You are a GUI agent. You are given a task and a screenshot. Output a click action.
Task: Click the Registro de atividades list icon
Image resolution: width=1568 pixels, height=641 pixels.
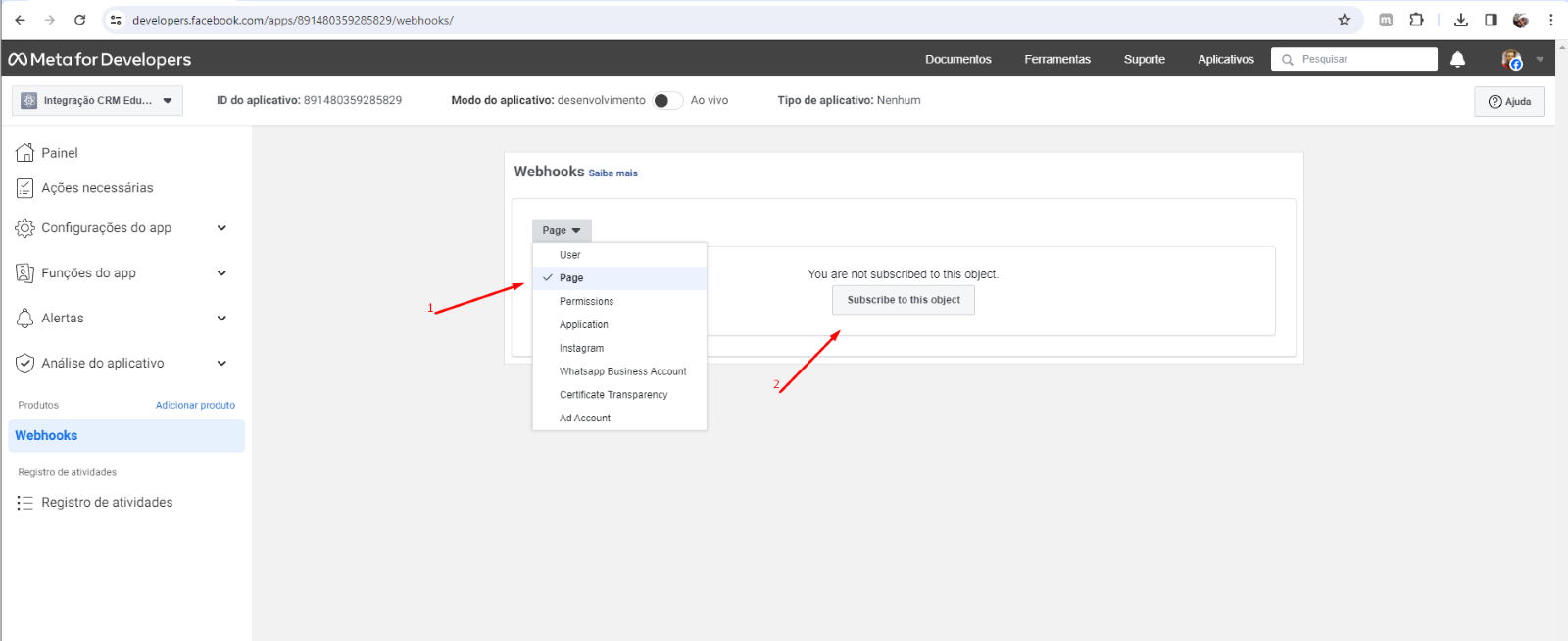pos(25,502)
